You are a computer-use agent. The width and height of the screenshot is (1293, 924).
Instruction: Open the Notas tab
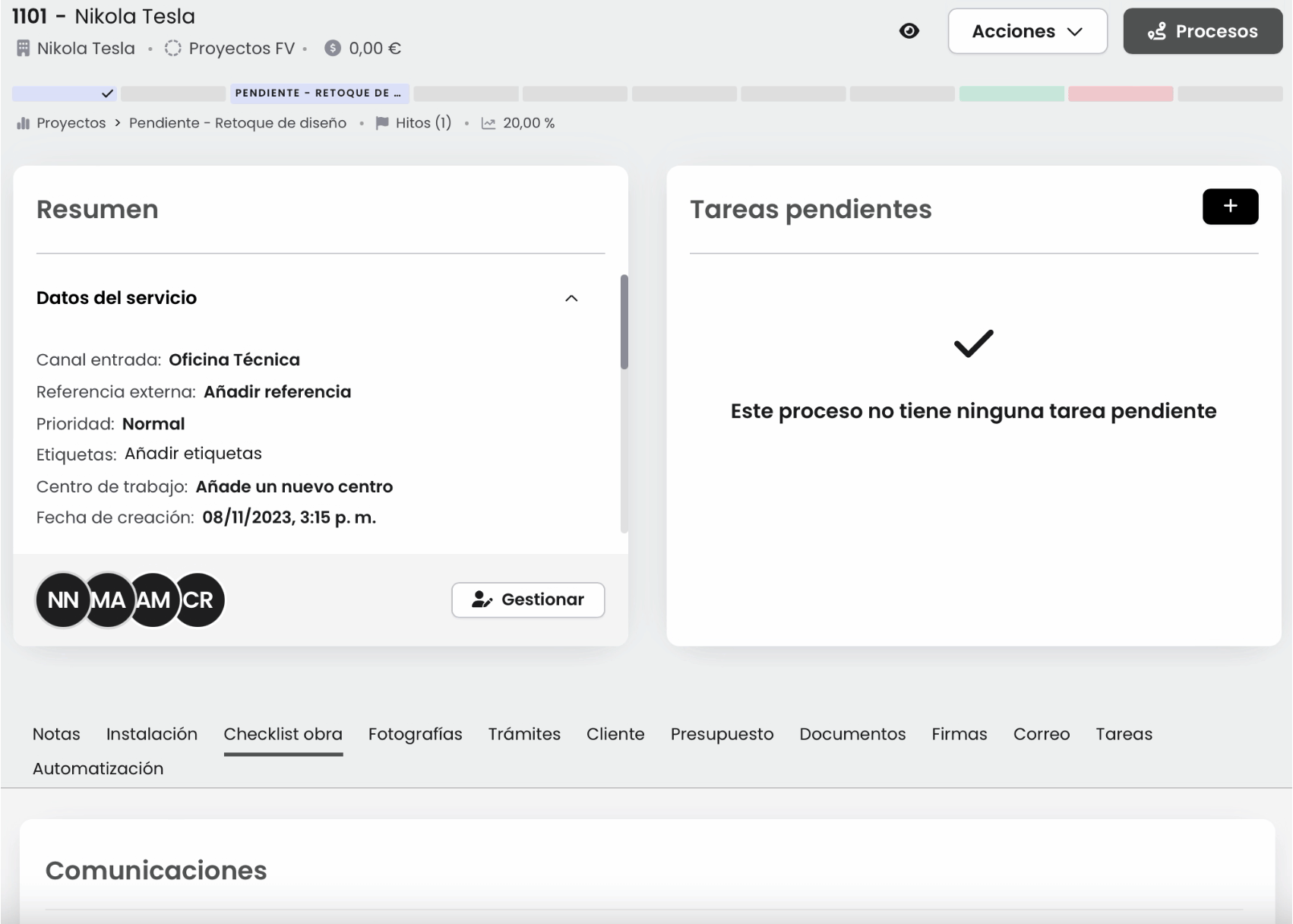(x=56, y=734)
